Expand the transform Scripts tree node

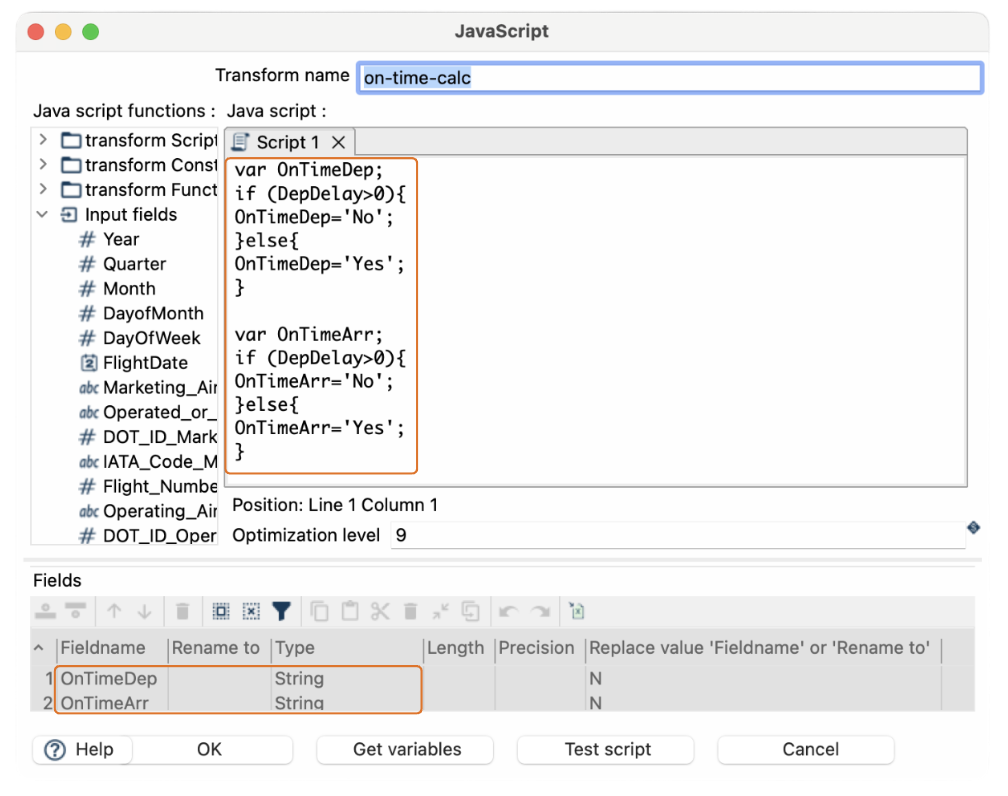pyautogui.click(x=43, y=140)
